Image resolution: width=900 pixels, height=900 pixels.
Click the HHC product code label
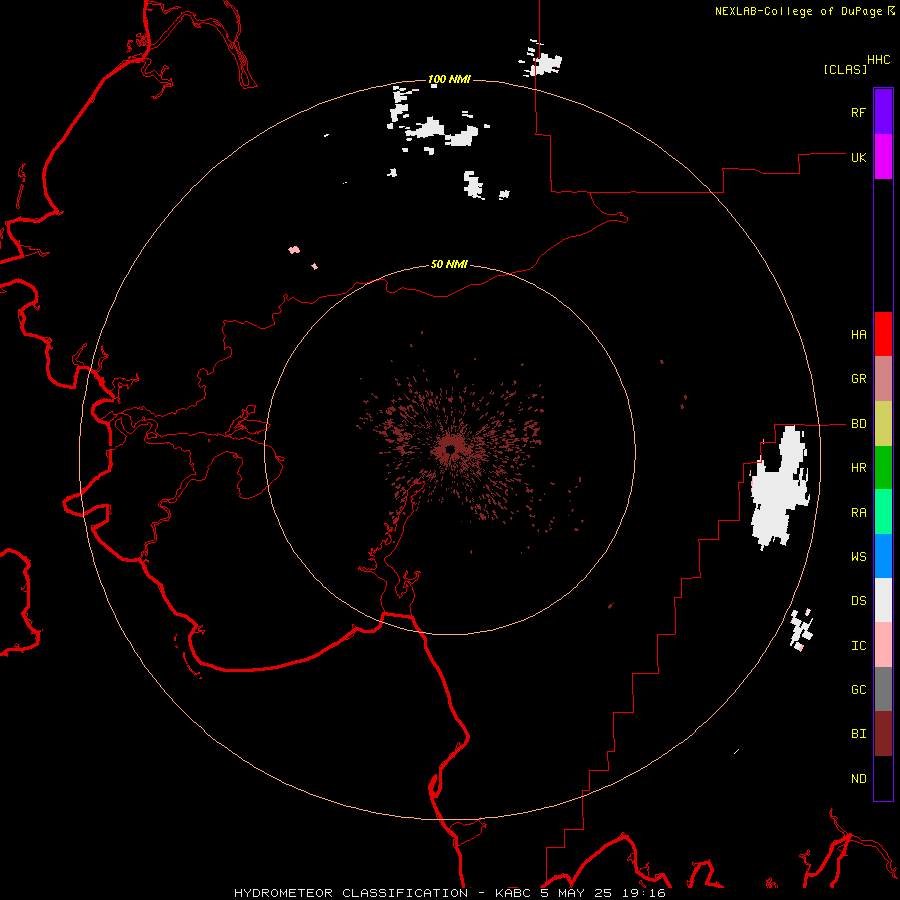[879, 60]
